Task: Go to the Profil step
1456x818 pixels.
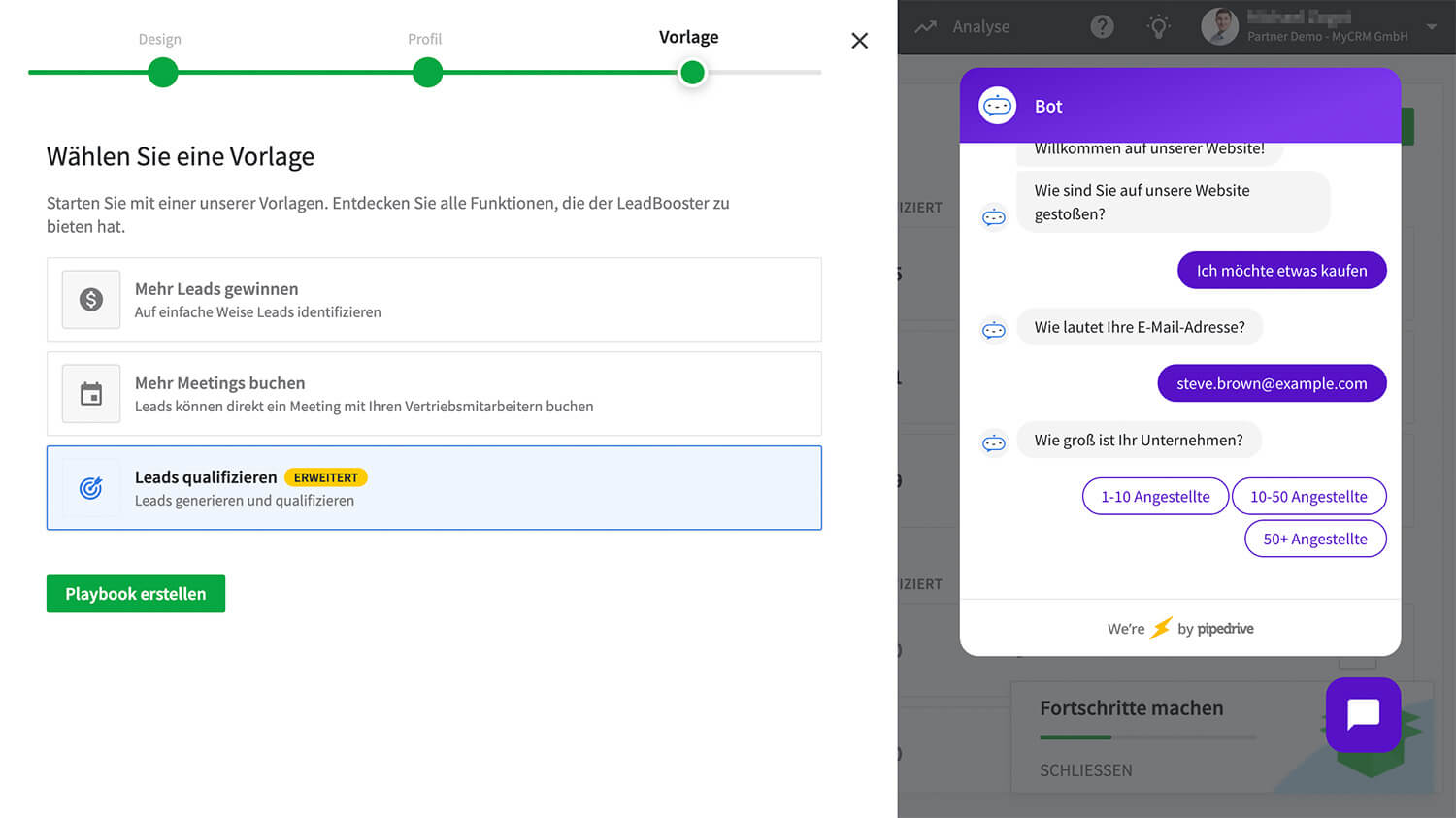Action: pyautogui.click(x=427, y=72)
